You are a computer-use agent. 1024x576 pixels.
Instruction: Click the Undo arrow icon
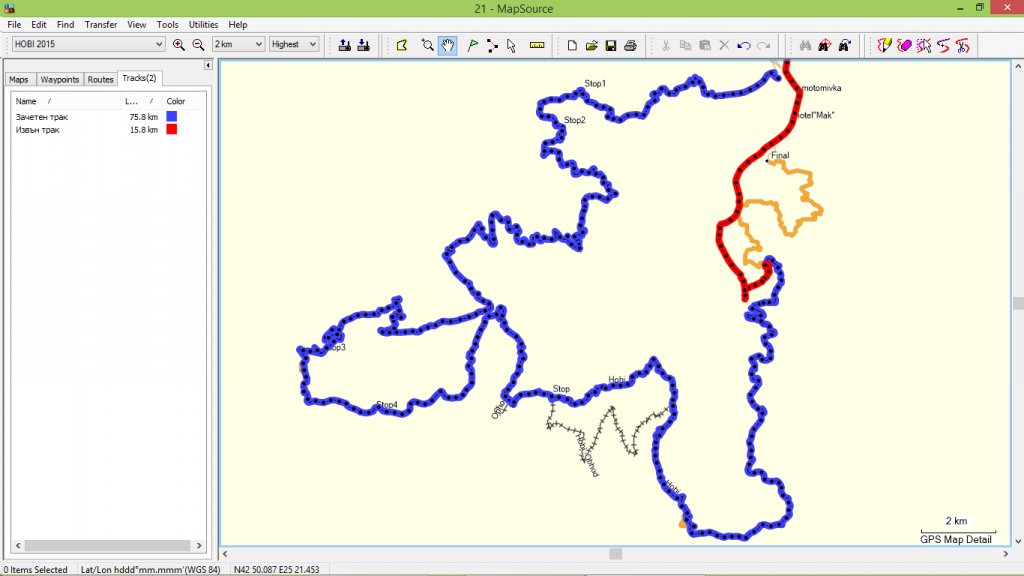point(743,45)
